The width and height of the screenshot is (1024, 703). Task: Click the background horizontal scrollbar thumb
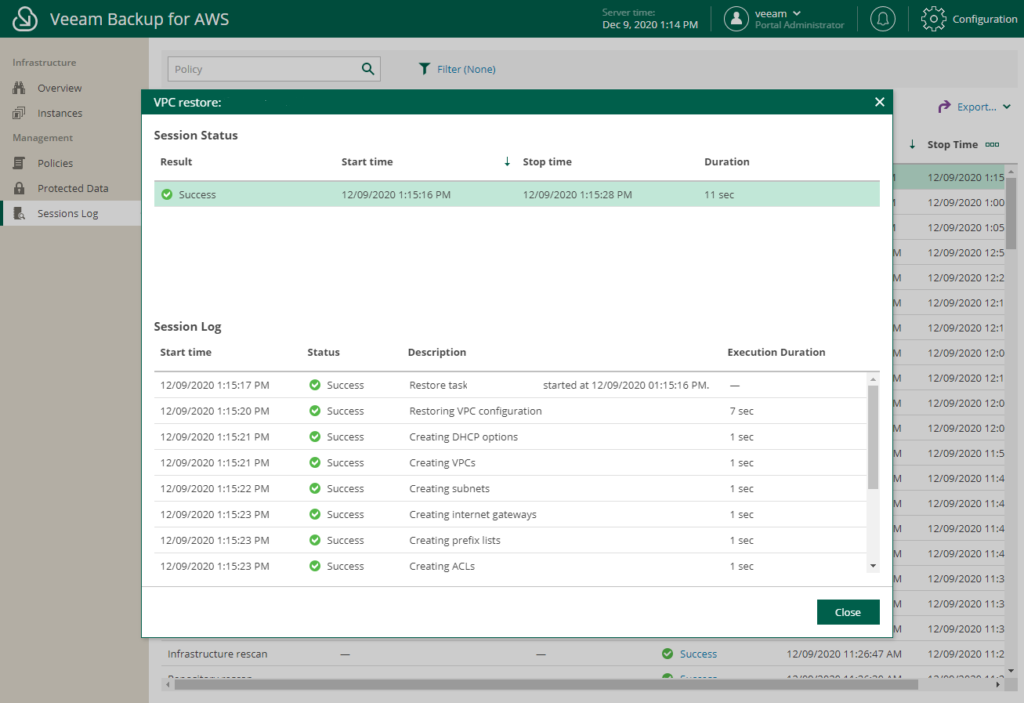[546, 685]
